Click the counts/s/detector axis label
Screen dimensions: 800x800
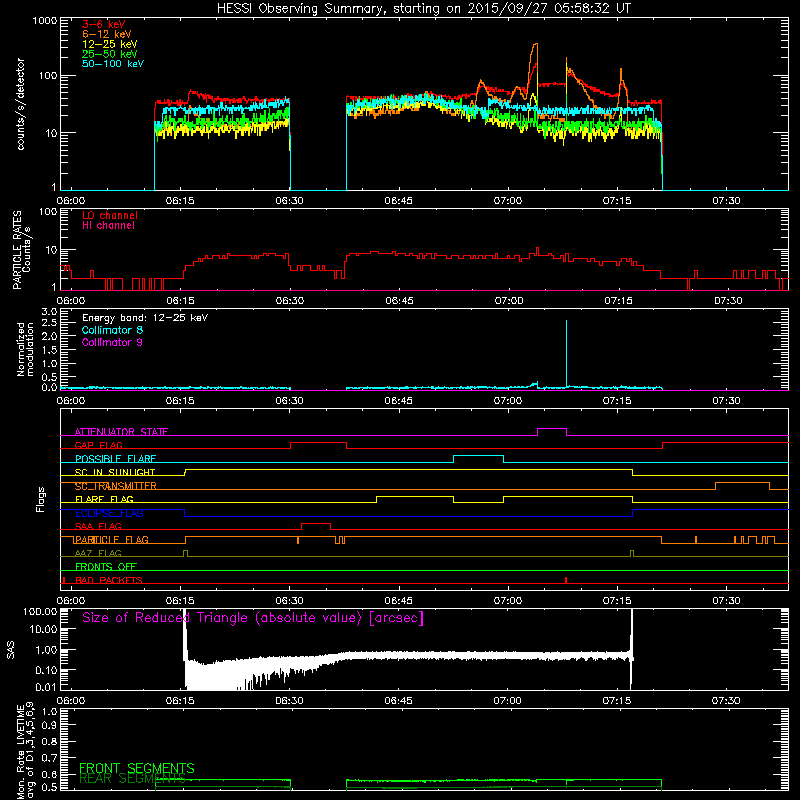tap(21, 104)
